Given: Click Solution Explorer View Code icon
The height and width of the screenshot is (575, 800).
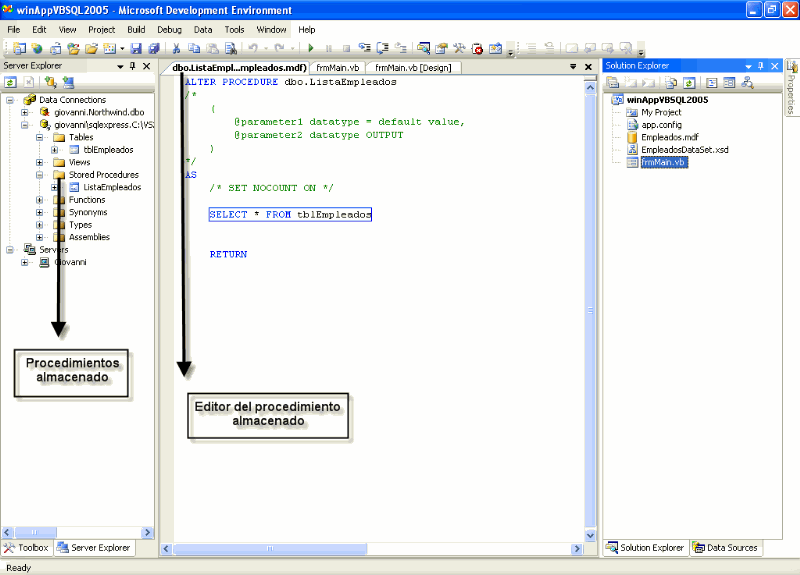Looking at the screenshot, I should point(712,83).
